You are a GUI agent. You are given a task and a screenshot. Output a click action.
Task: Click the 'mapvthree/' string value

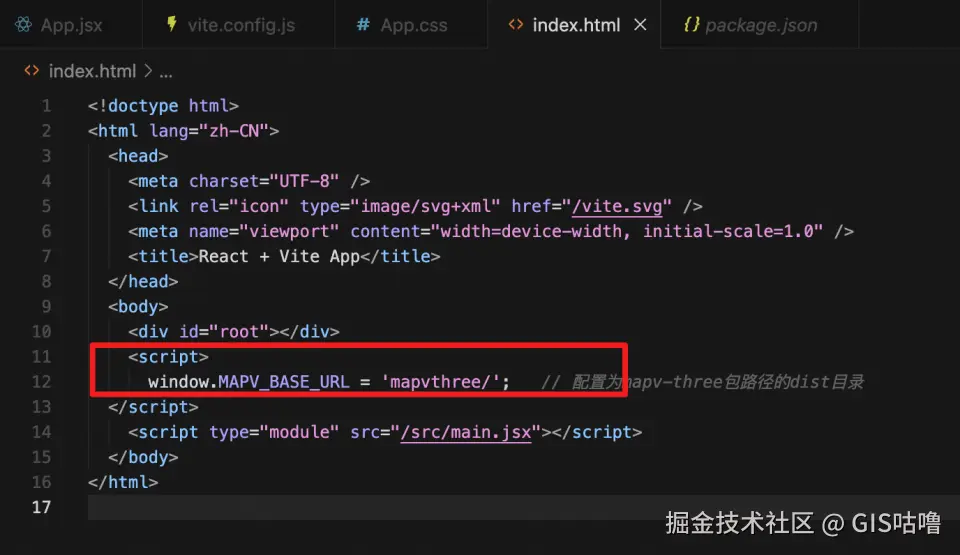click(x=441, y=382)
